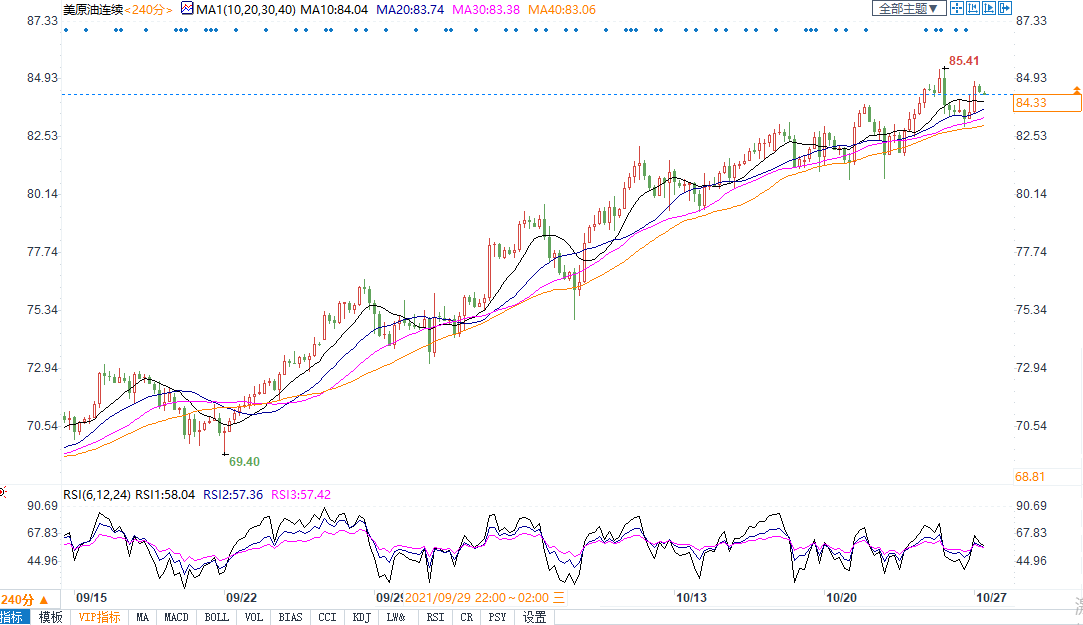Open the 全部主题 dropdown
Image resolution: width=1083 pixels, height=625 pixels.
tap(908, 8)
